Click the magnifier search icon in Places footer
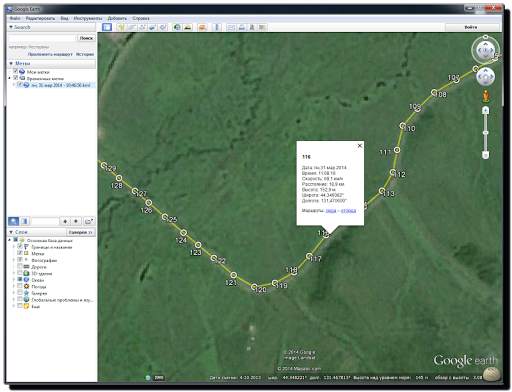Screen dimensions: 512x392 click(13, 221)
